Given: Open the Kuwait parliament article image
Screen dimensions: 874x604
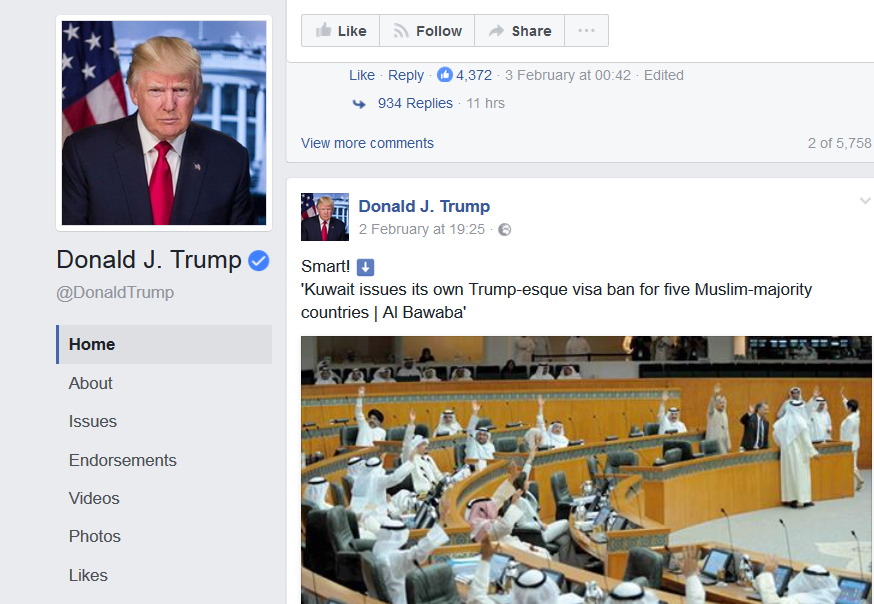Looking at the screenshot, I should [x=586, y=470].
